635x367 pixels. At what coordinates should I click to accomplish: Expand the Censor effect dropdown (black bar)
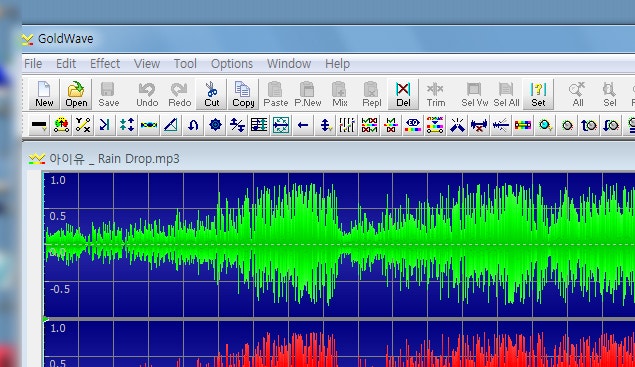point(39,125)
